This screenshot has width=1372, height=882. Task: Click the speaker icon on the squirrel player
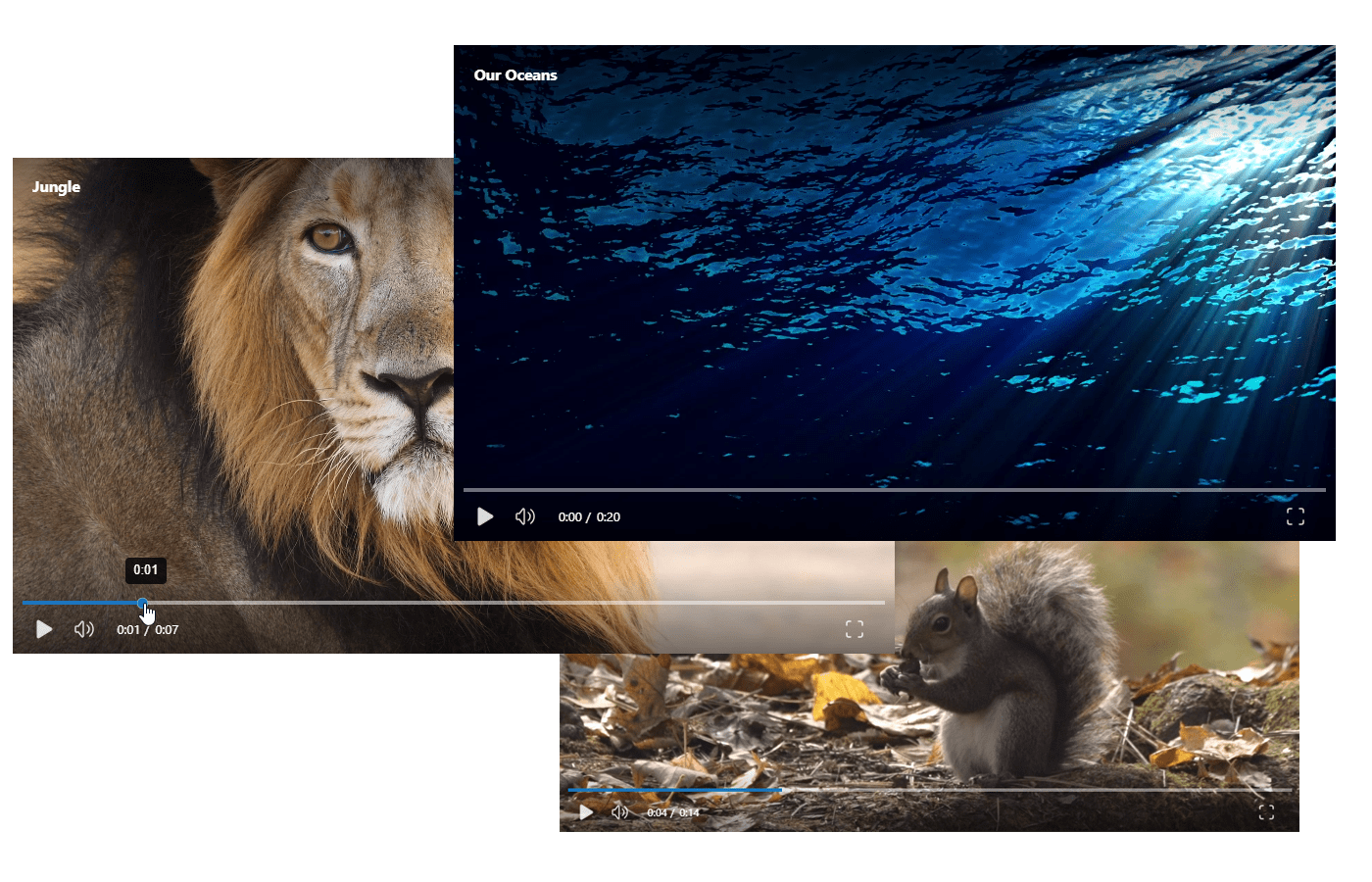pyautogui.click(x=619, y=811)
